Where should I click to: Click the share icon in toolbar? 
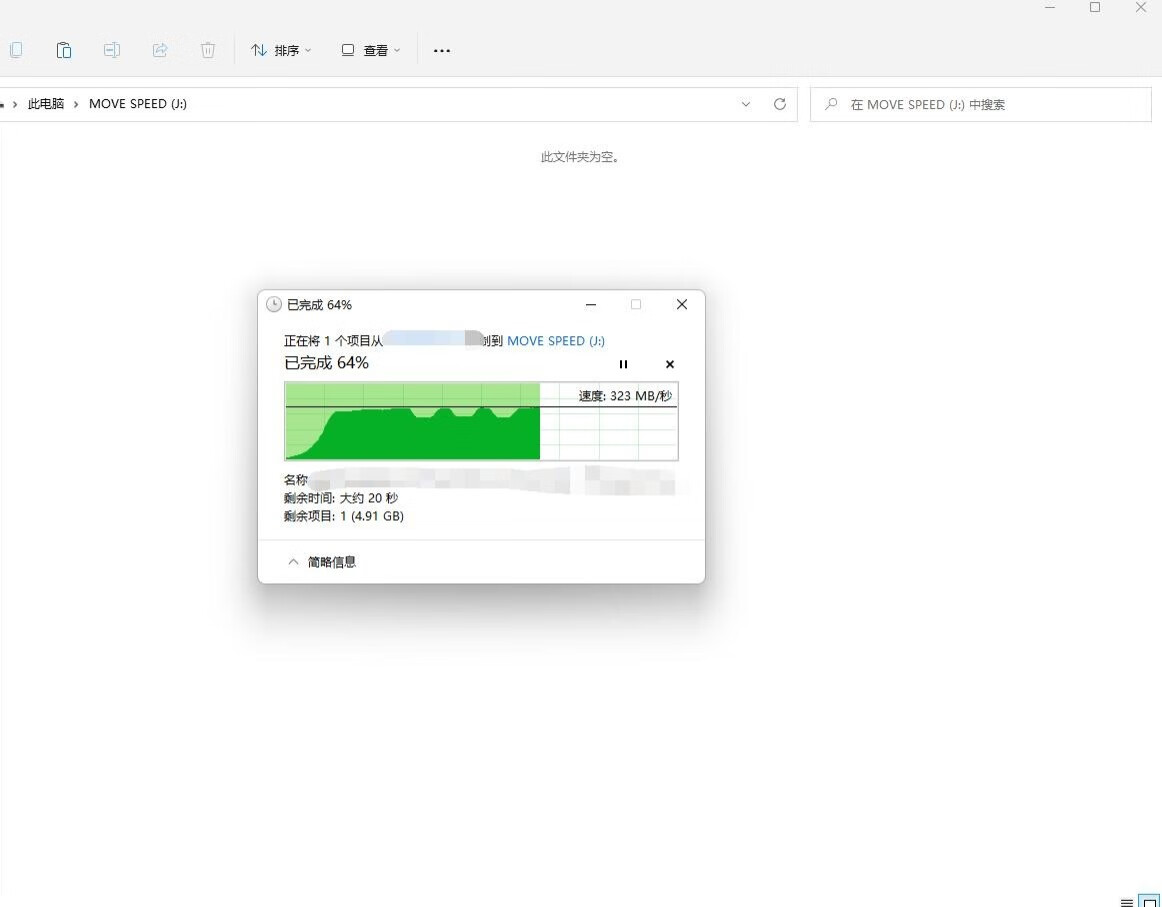pos(159,50)
